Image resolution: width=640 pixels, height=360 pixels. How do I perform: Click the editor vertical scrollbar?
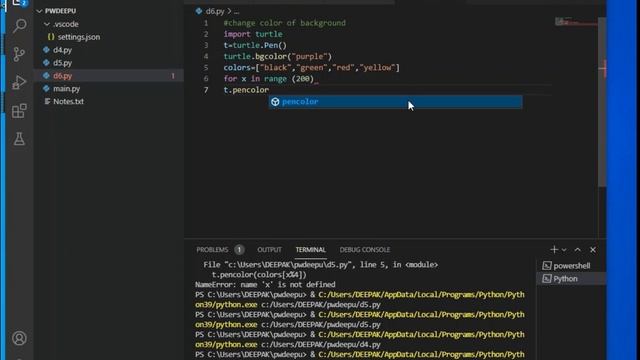[602, 102]
